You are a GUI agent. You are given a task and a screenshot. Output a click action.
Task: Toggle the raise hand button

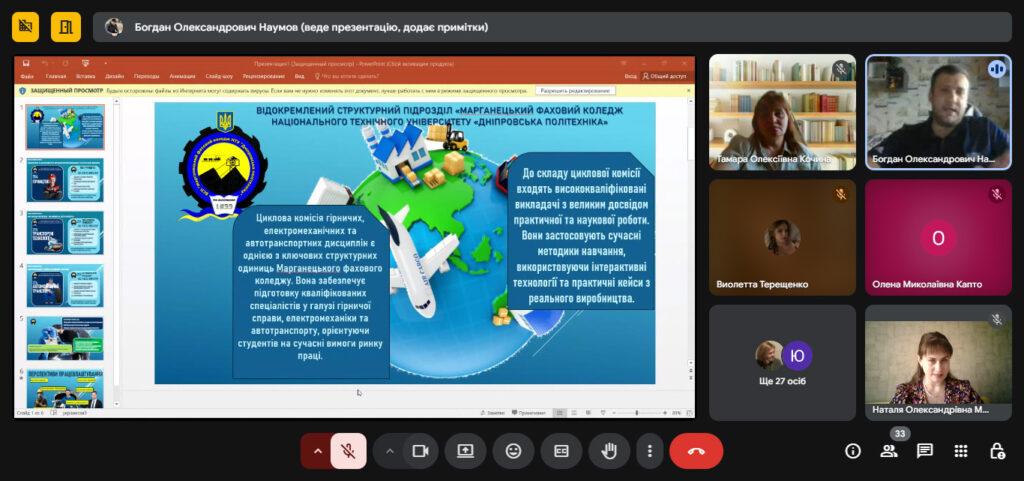[609, 451]
